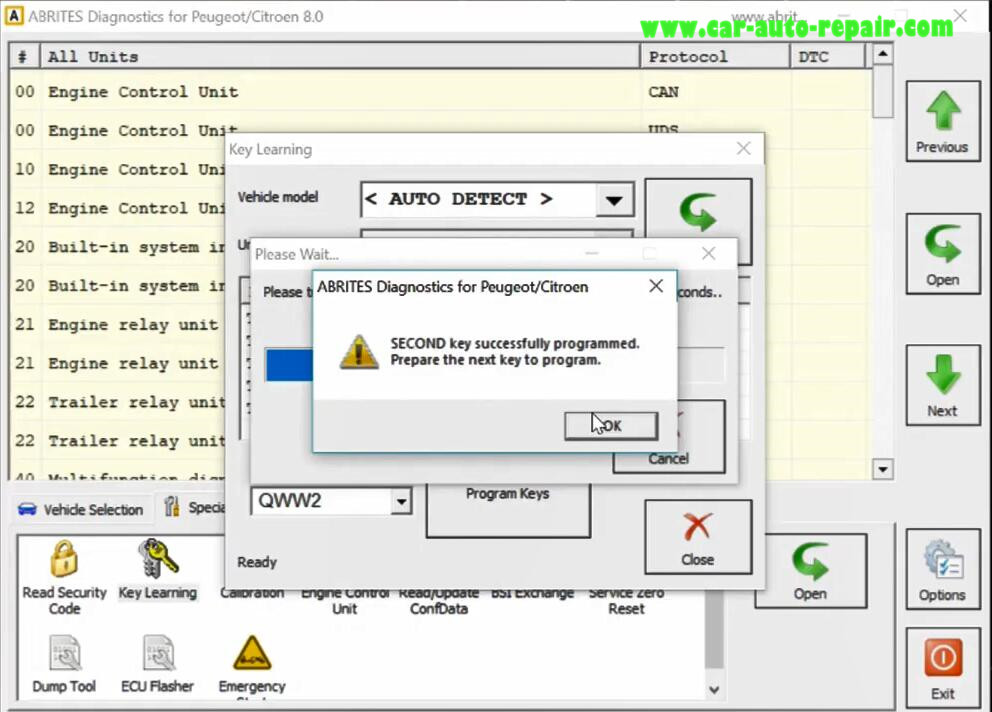The image size is (992, 712).
Task: Launch the ECU Flasher
Action: (x=158, y=665)
